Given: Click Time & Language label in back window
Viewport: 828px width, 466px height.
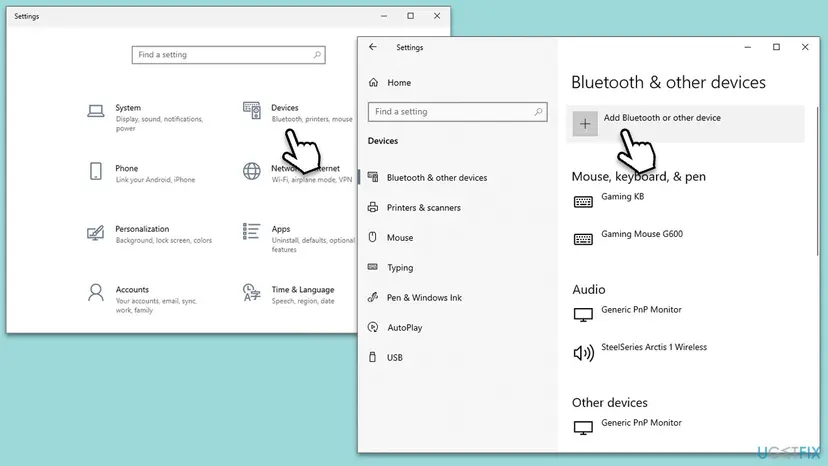Looking at the screenshot, I should coord(303,290).
